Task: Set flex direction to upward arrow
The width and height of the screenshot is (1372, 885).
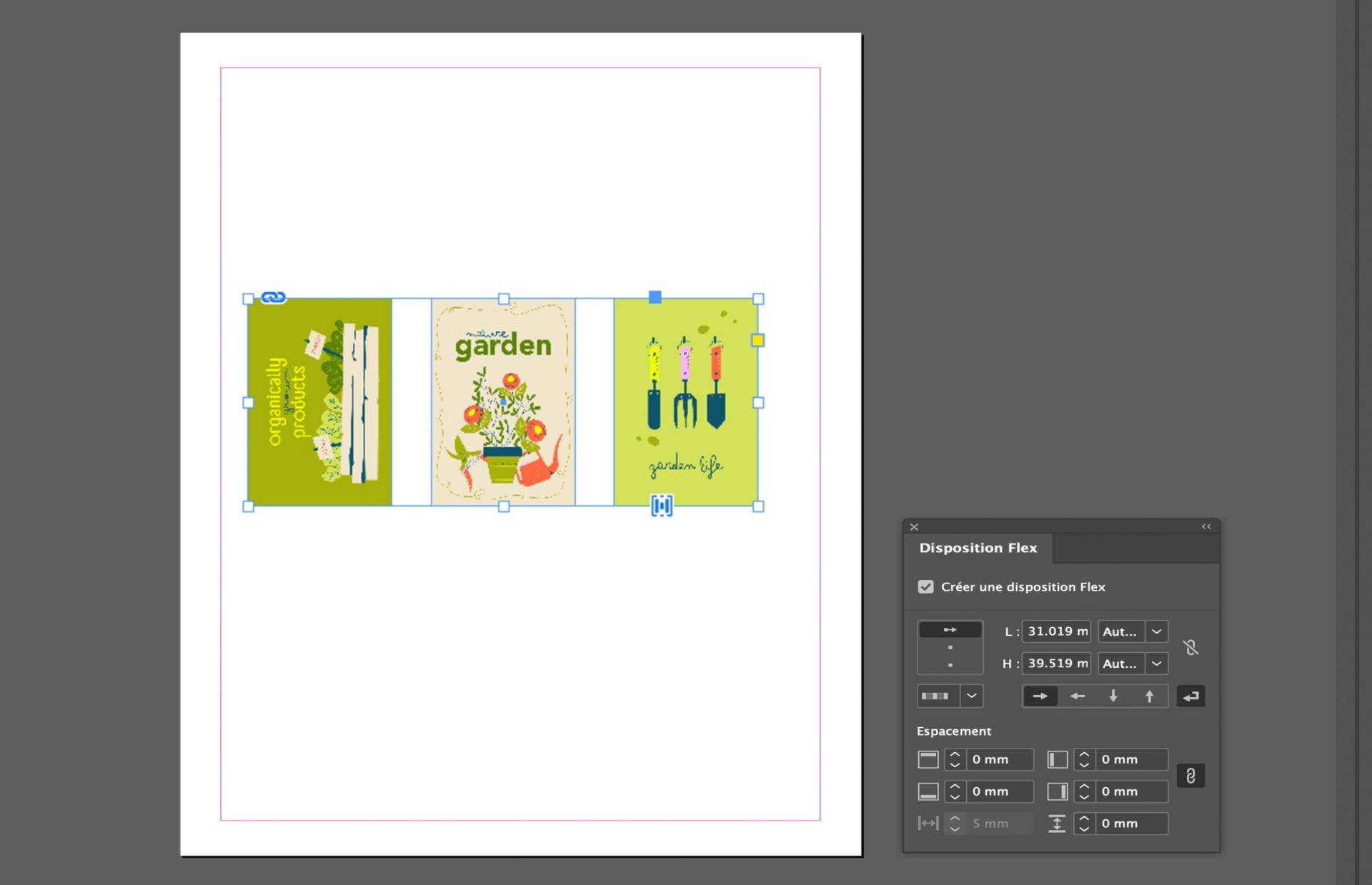Action: point(1149,696)
